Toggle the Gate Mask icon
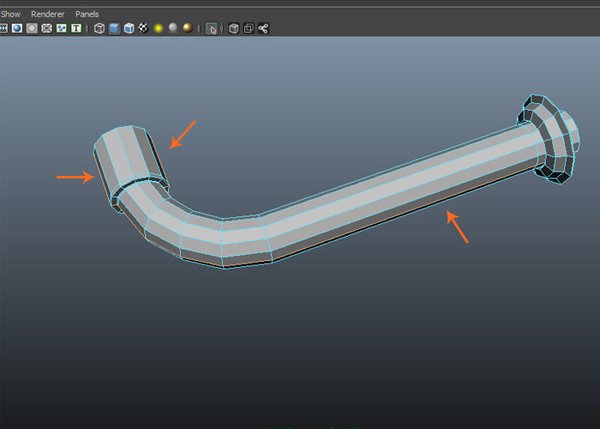The width and height of the screenshot is (600, 429). point(32,28)
